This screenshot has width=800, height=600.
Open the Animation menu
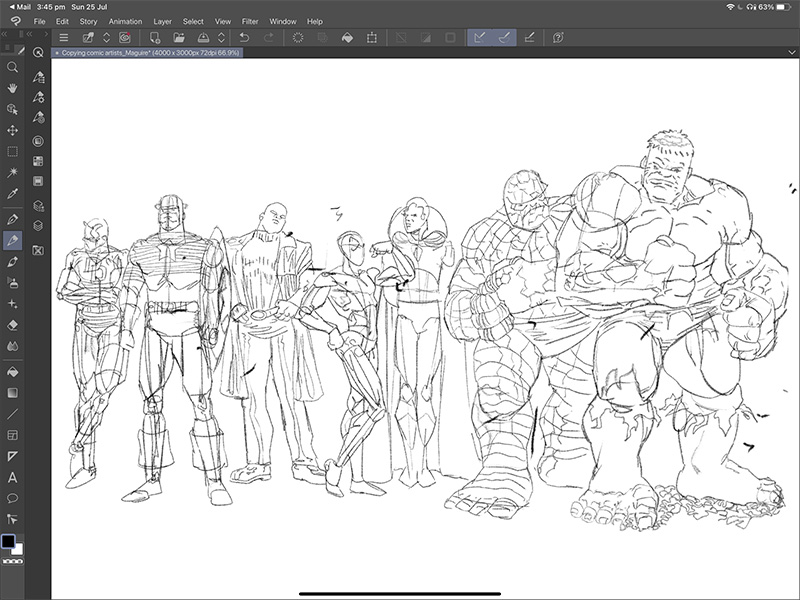tap(126, 21)
